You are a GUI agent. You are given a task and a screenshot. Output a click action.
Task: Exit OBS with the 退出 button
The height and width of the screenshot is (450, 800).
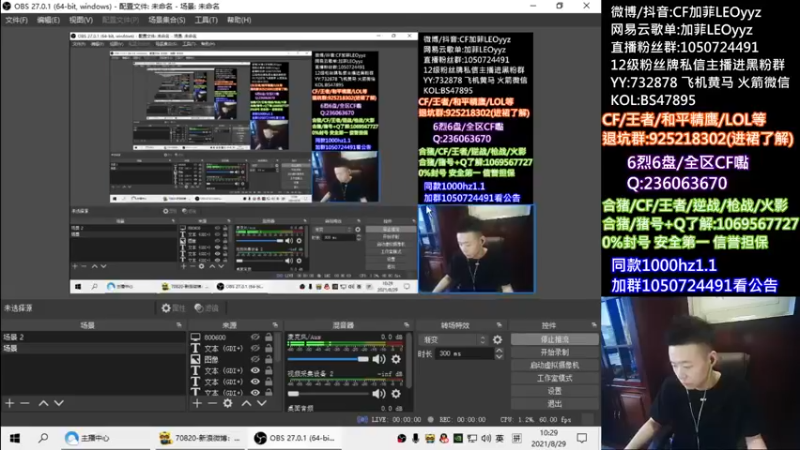[x=555, y=404]
